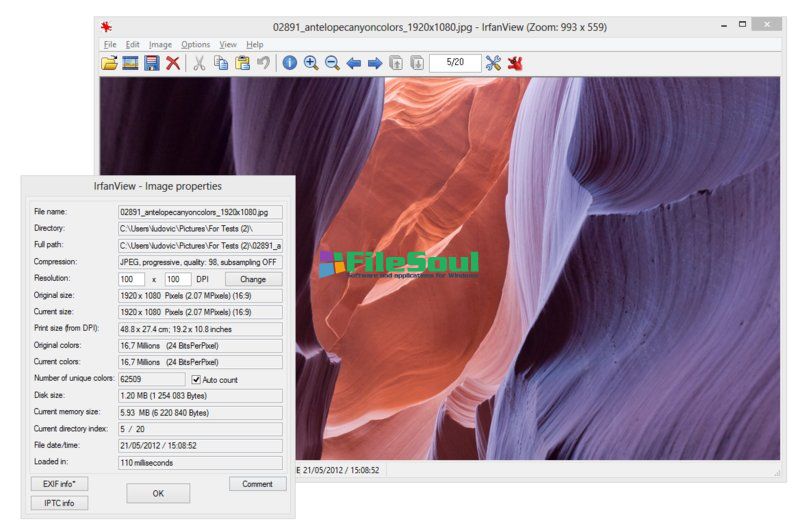Click the Zoom out magnifier icon
Image resolution: width=800 pixels, height=530 pixels.
(332, 63)
